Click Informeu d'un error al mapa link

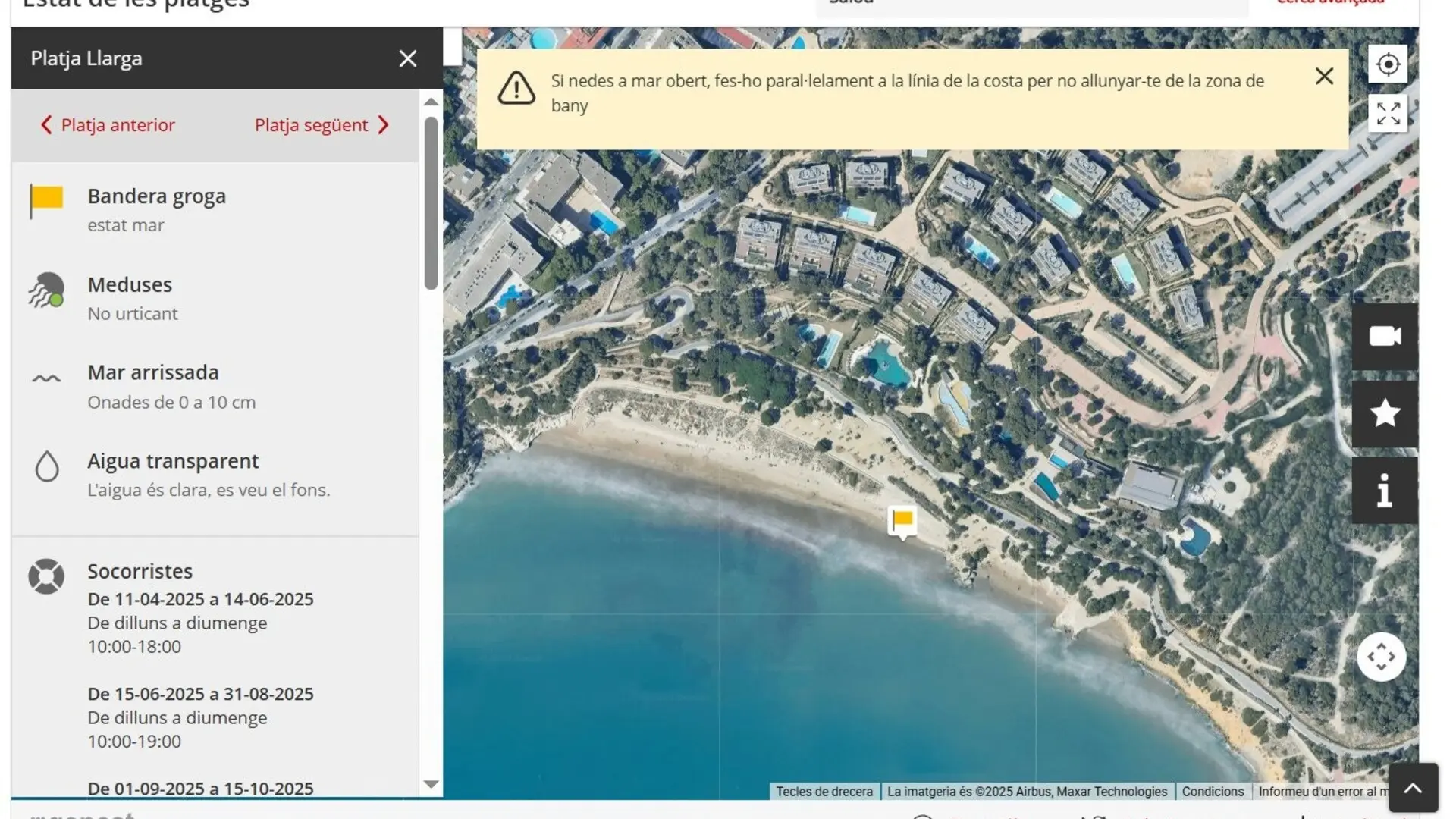[1323, 792]
